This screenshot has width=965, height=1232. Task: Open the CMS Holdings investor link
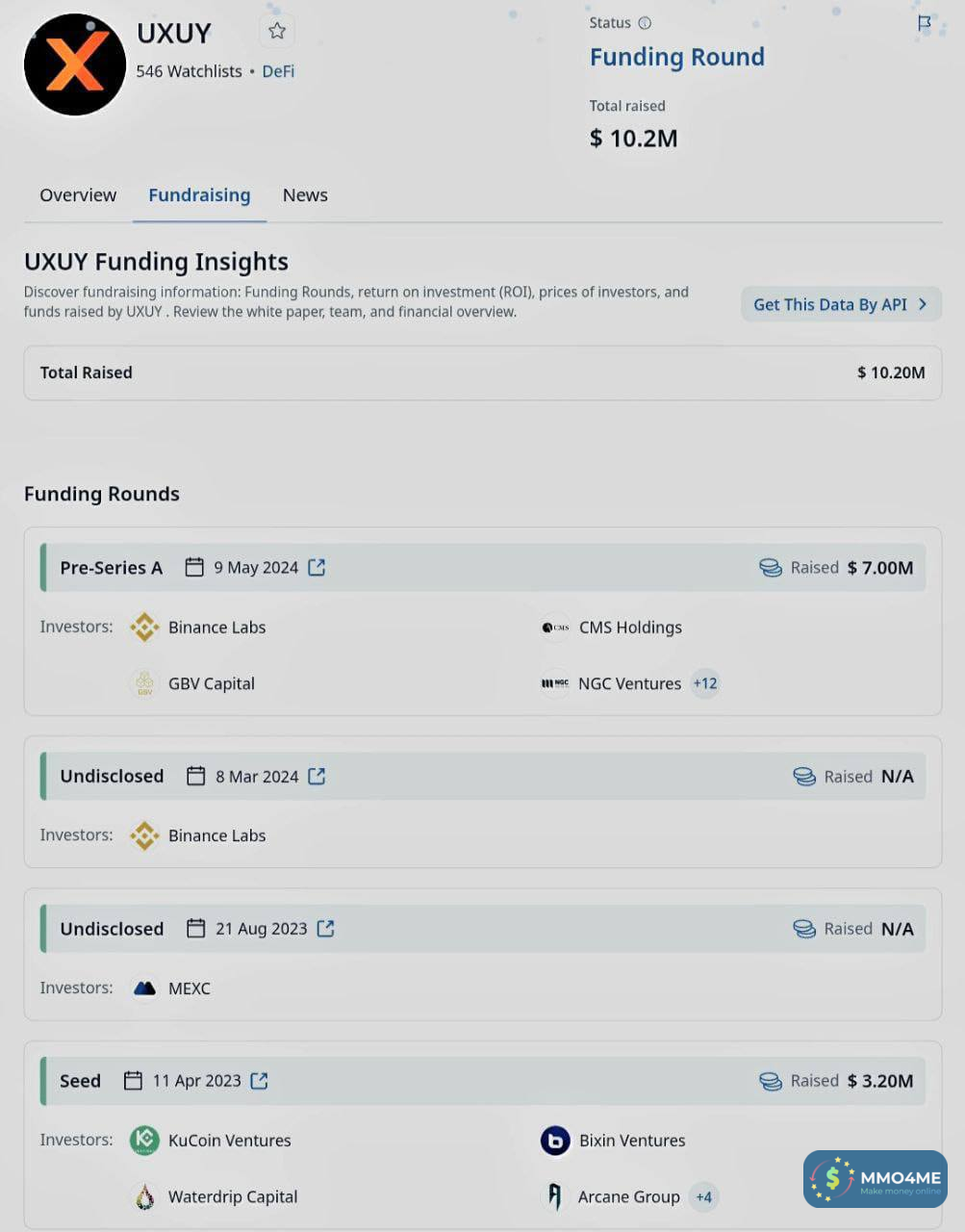[630, 628]
